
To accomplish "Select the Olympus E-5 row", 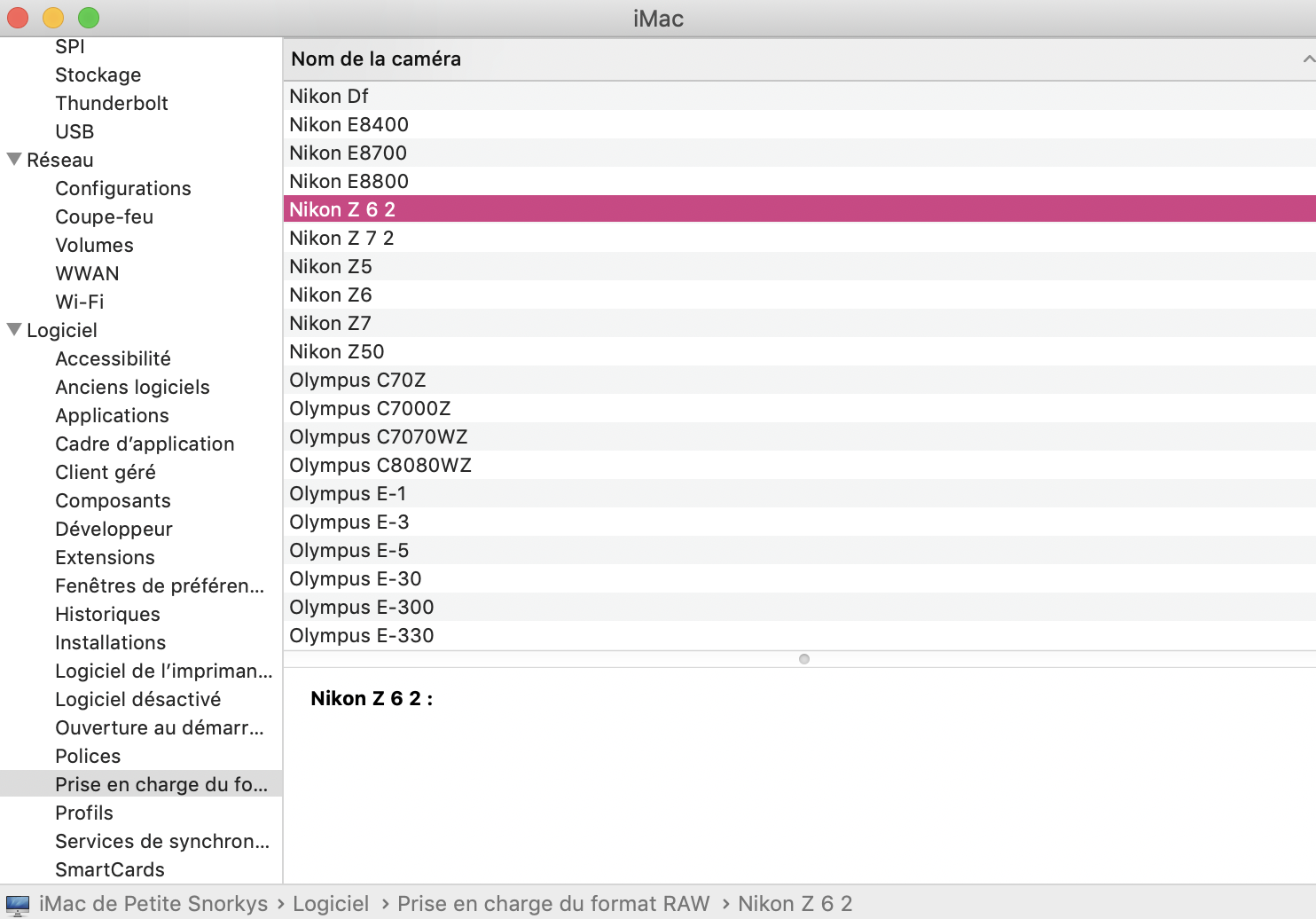I will tap(800, 550).
